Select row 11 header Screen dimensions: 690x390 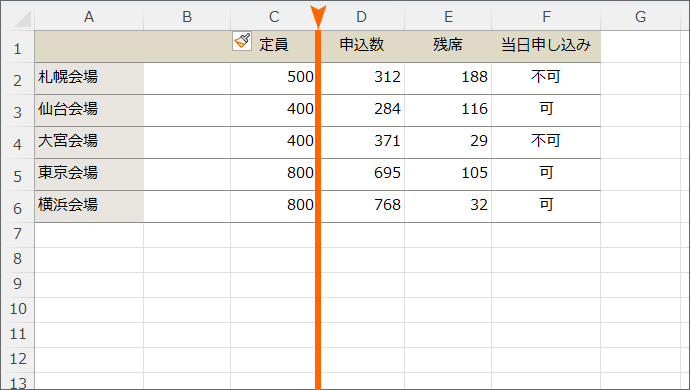[x=18, y=335]
